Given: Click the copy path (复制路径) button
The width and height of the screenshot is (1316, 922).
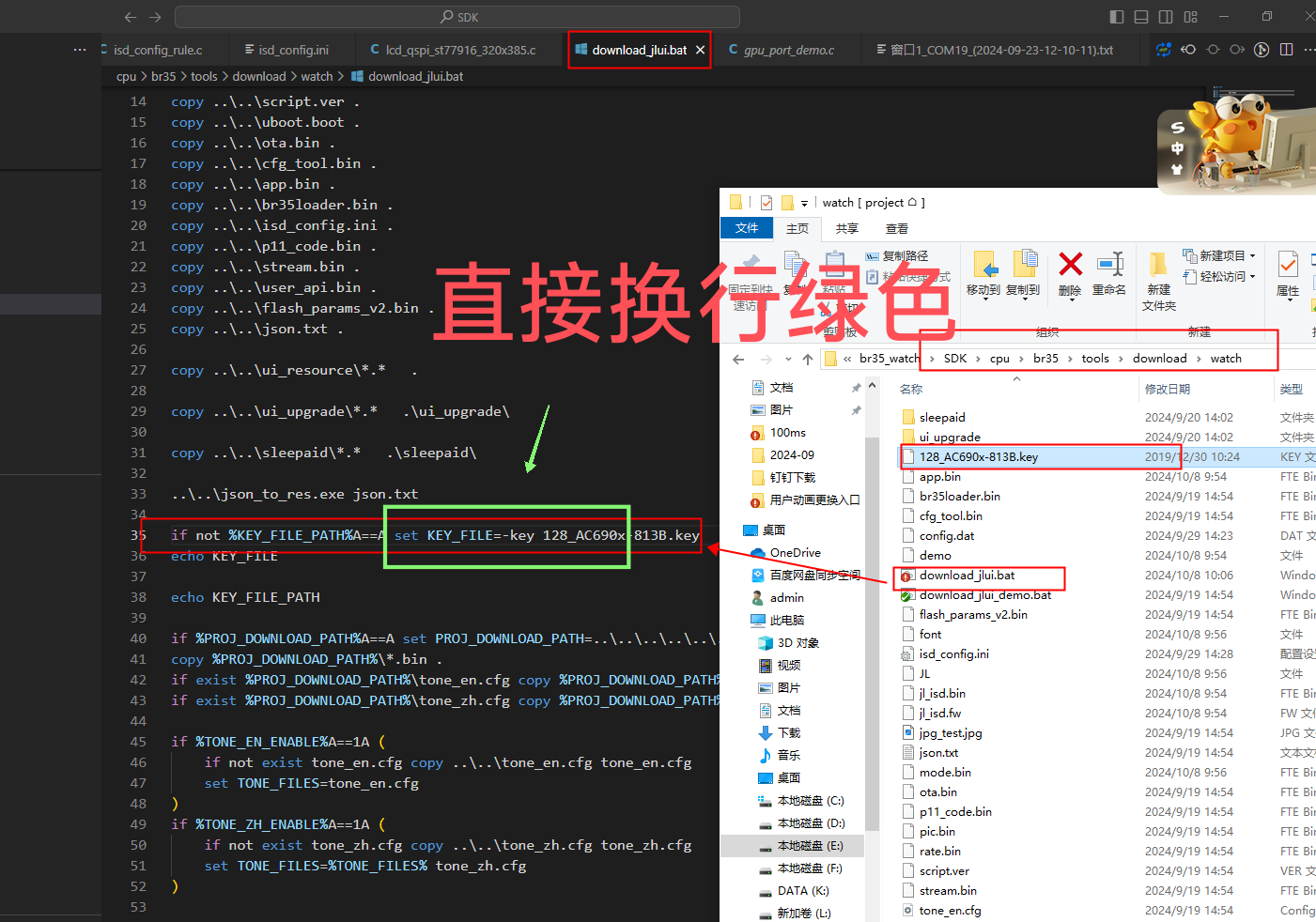Looking at the screenshot, I should tap(897, 255).
